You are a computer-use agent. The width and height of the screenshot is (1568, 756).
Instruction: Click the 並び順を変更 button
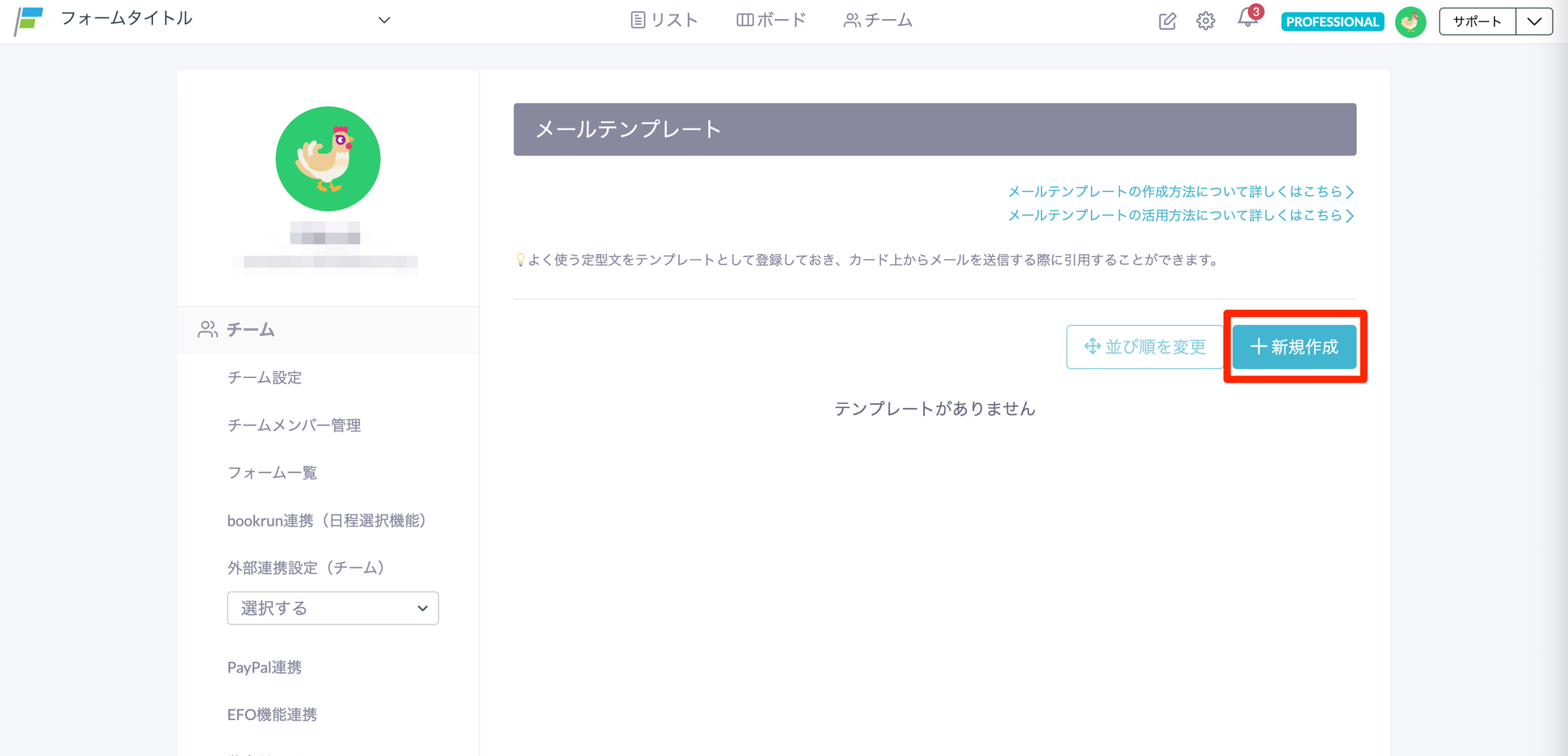click(1145, 347)
